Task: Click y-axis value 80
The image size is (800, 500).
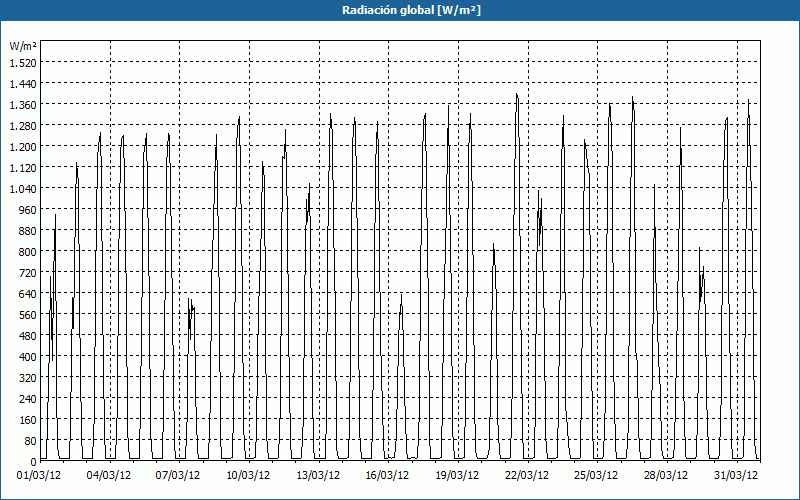Action: [31, 441]
